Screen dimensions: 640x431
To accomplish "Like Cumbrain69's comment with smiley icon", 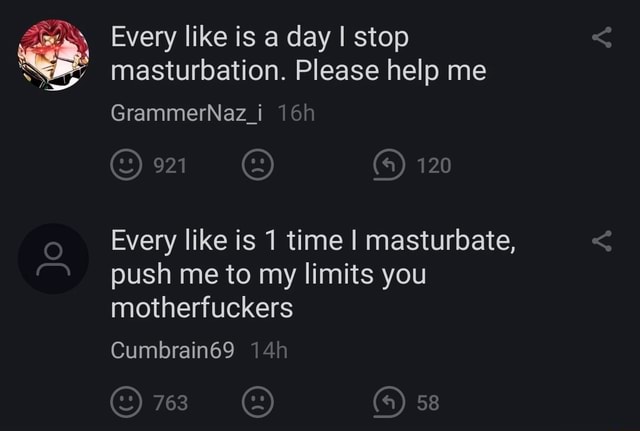I will 127,402.
